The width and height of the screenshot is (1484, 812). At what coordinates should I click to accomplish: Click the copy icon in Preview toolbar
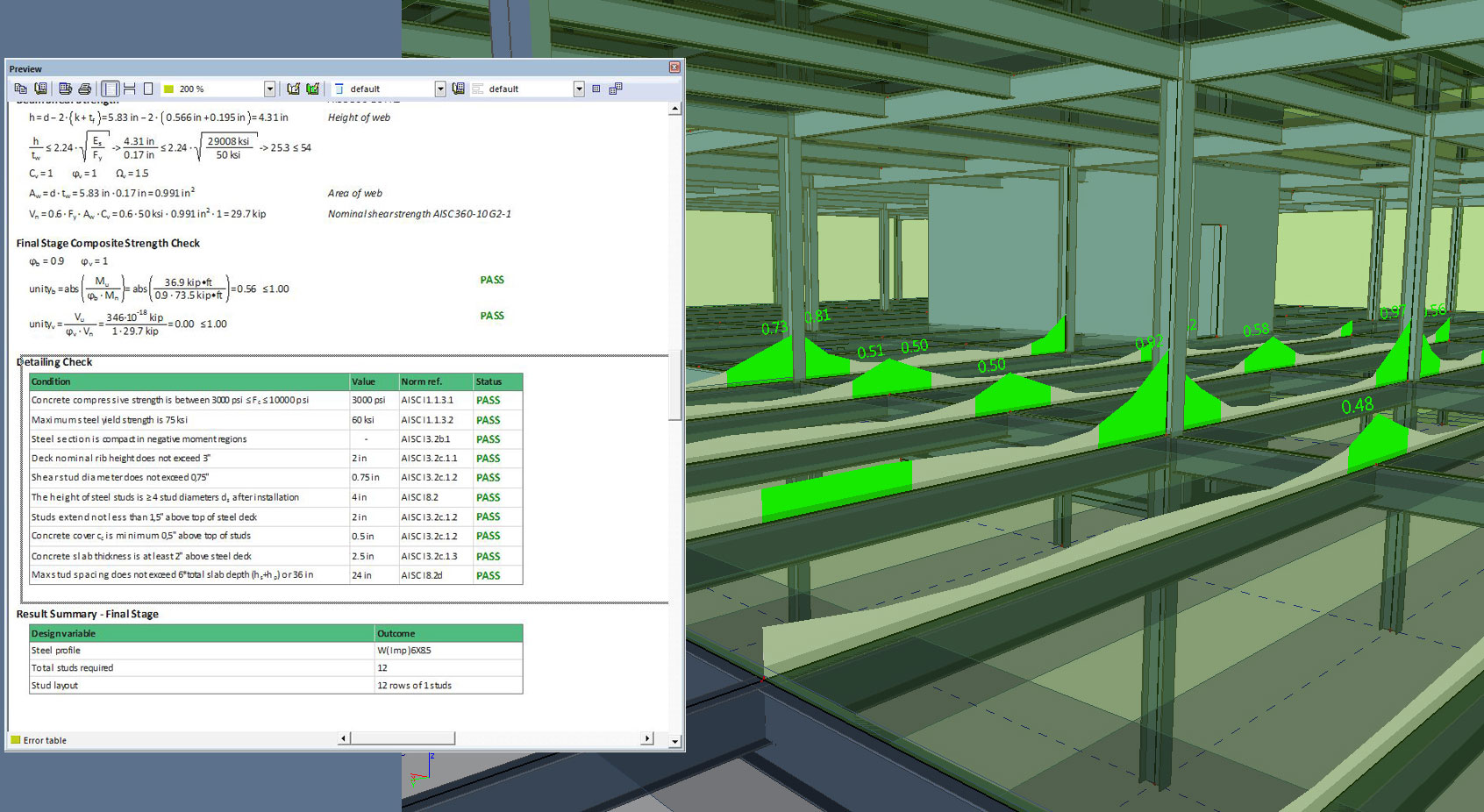(21, 89)
